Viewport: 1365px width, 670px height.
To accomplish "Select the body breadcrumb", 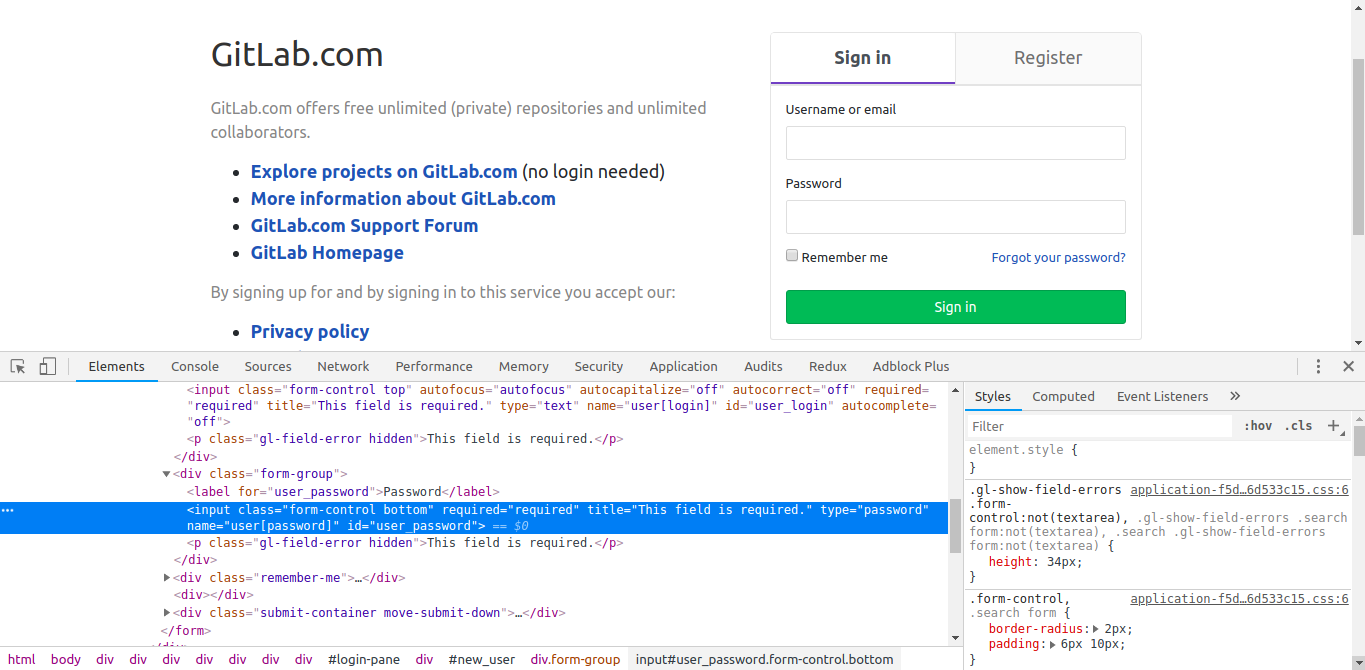I will tap(66, 659).
